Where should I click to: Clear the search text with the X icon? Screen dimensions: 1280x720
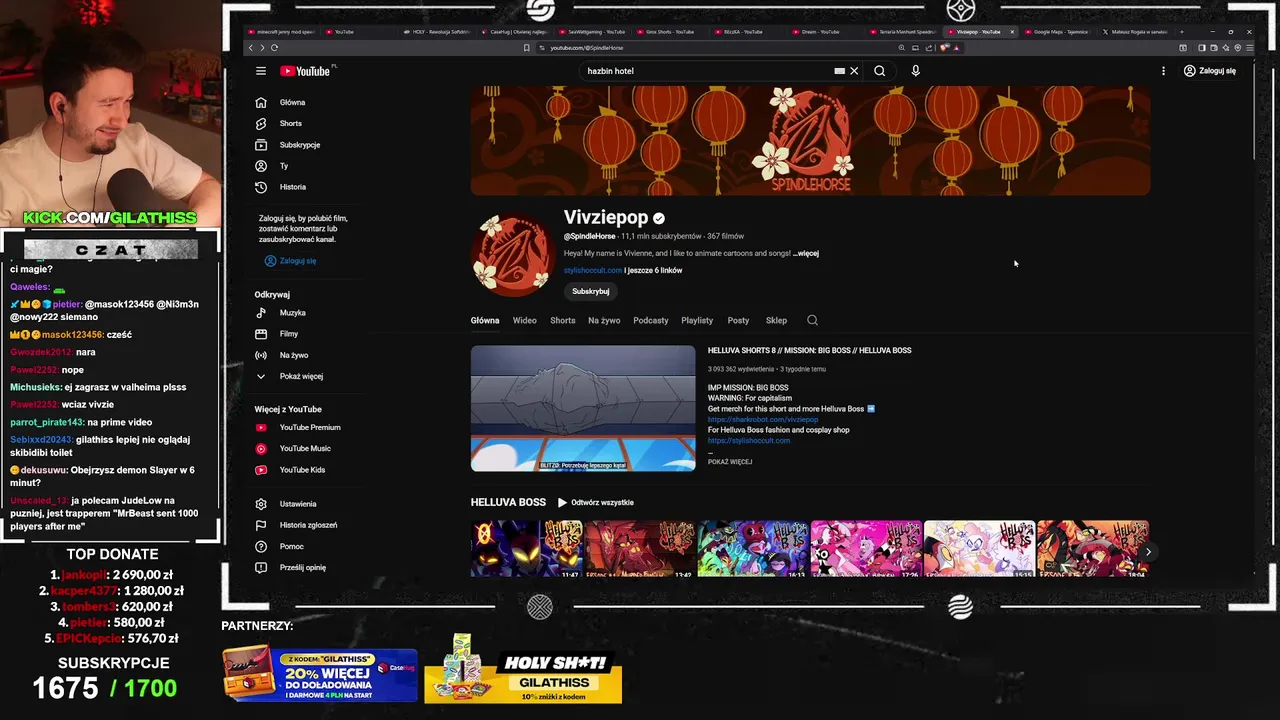tap(854, 71)
